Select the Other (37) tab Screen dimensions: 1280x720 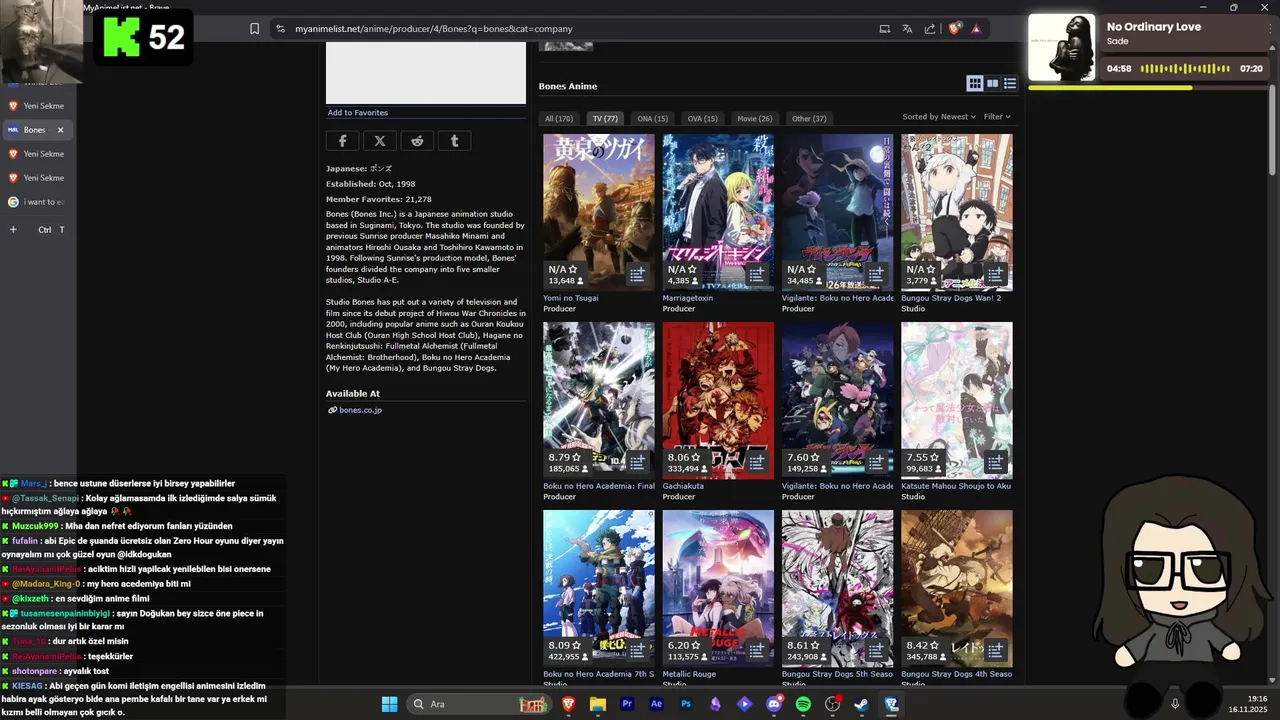point(809,118)
